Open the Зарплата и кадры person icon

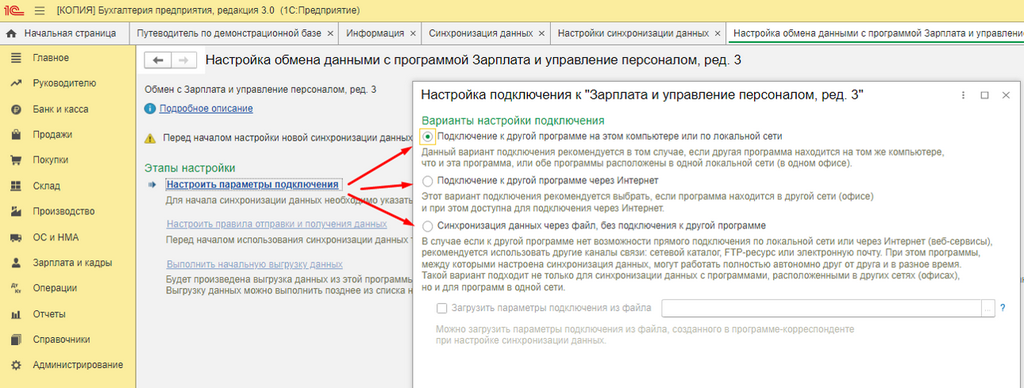click(16, 263)
